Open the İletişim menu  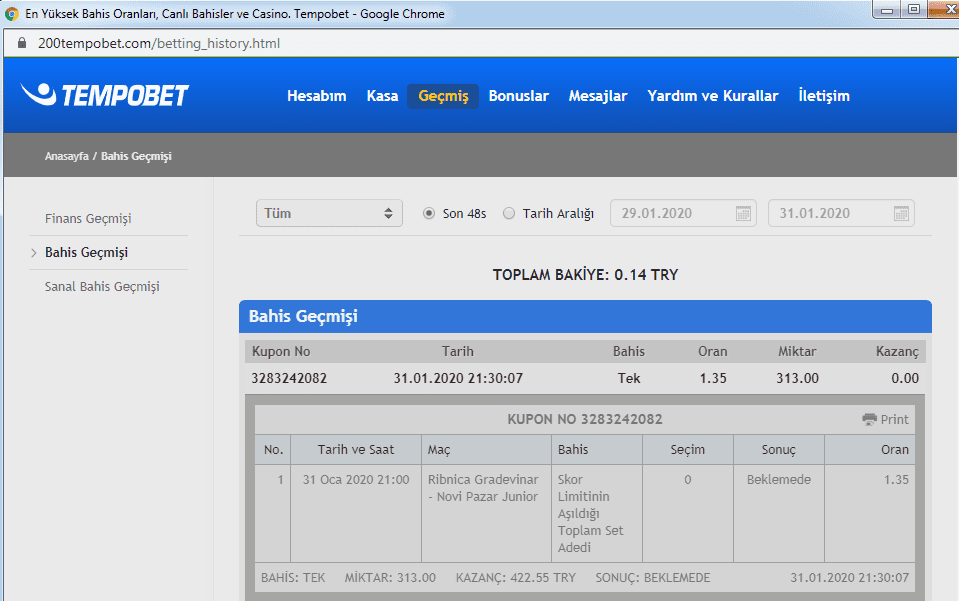point(824,96)
